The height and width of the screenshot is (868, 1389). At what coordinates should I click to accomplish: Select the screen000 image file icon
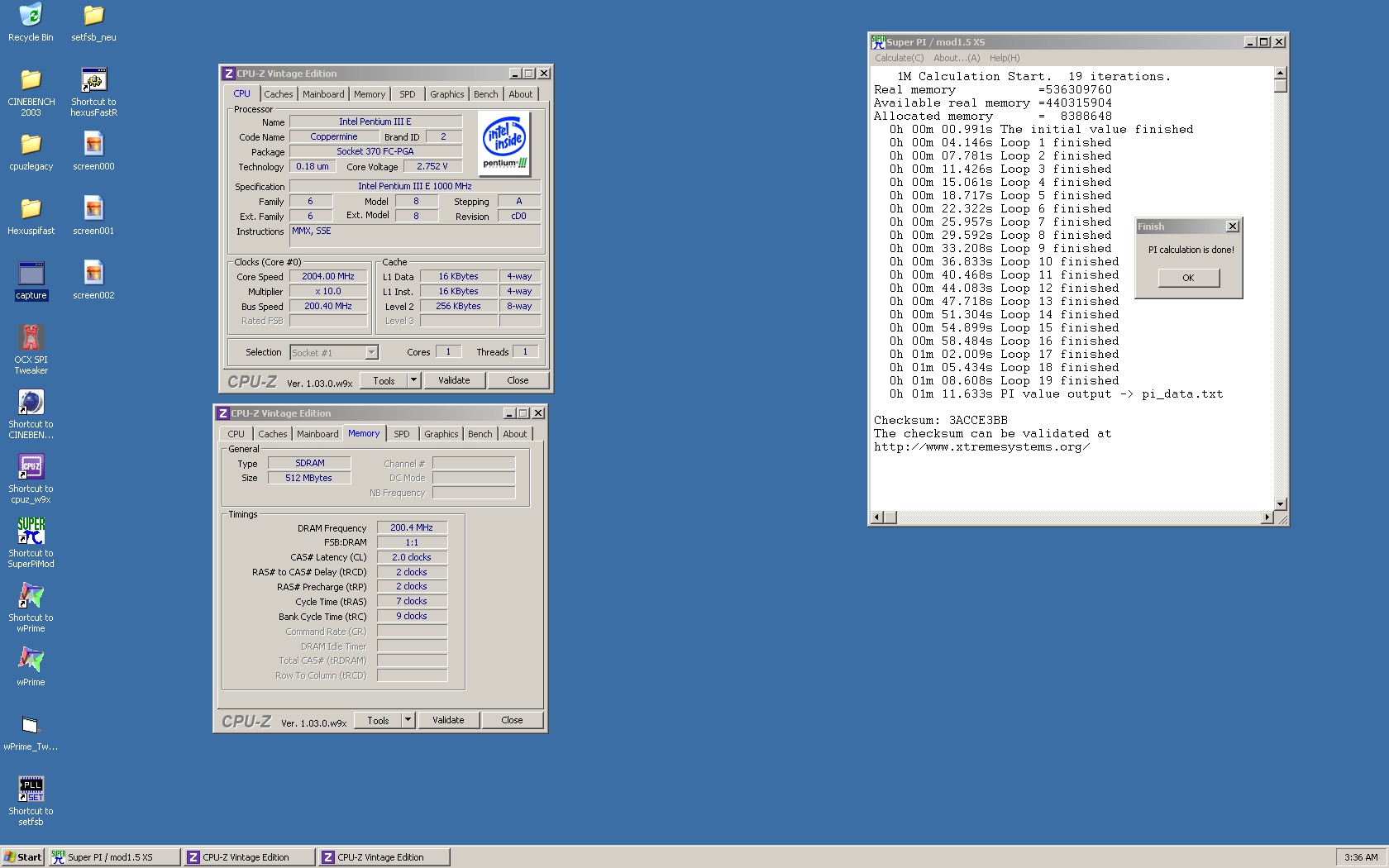click(x=93, y=151)
